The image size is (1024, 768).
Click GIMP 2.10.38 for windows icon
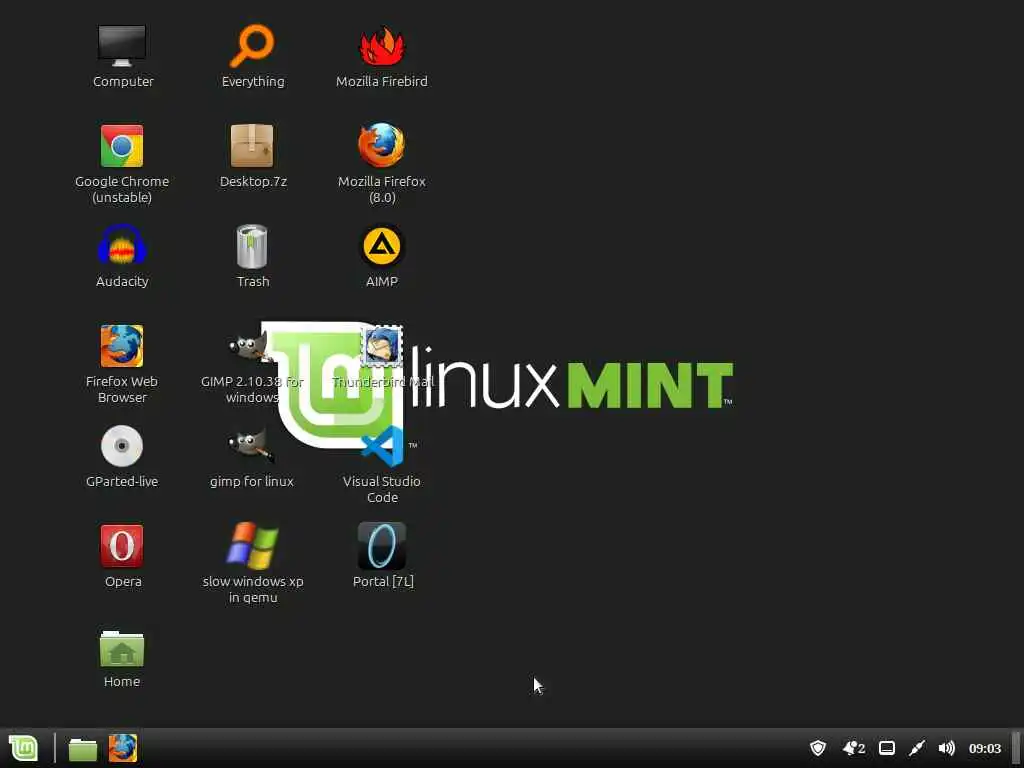coord(251,346)
